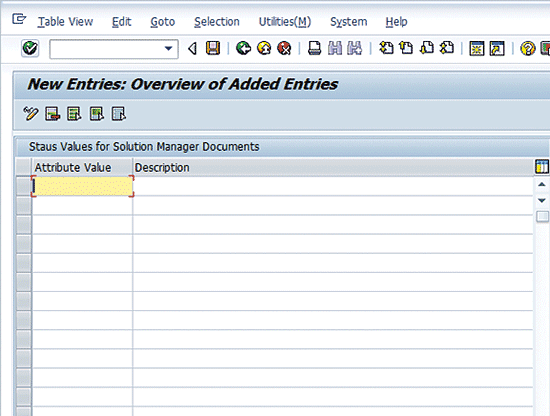The height and width of the screenshot is (416, 550).
Task: Save entries with the floppy disk icon
Action: 213,48
